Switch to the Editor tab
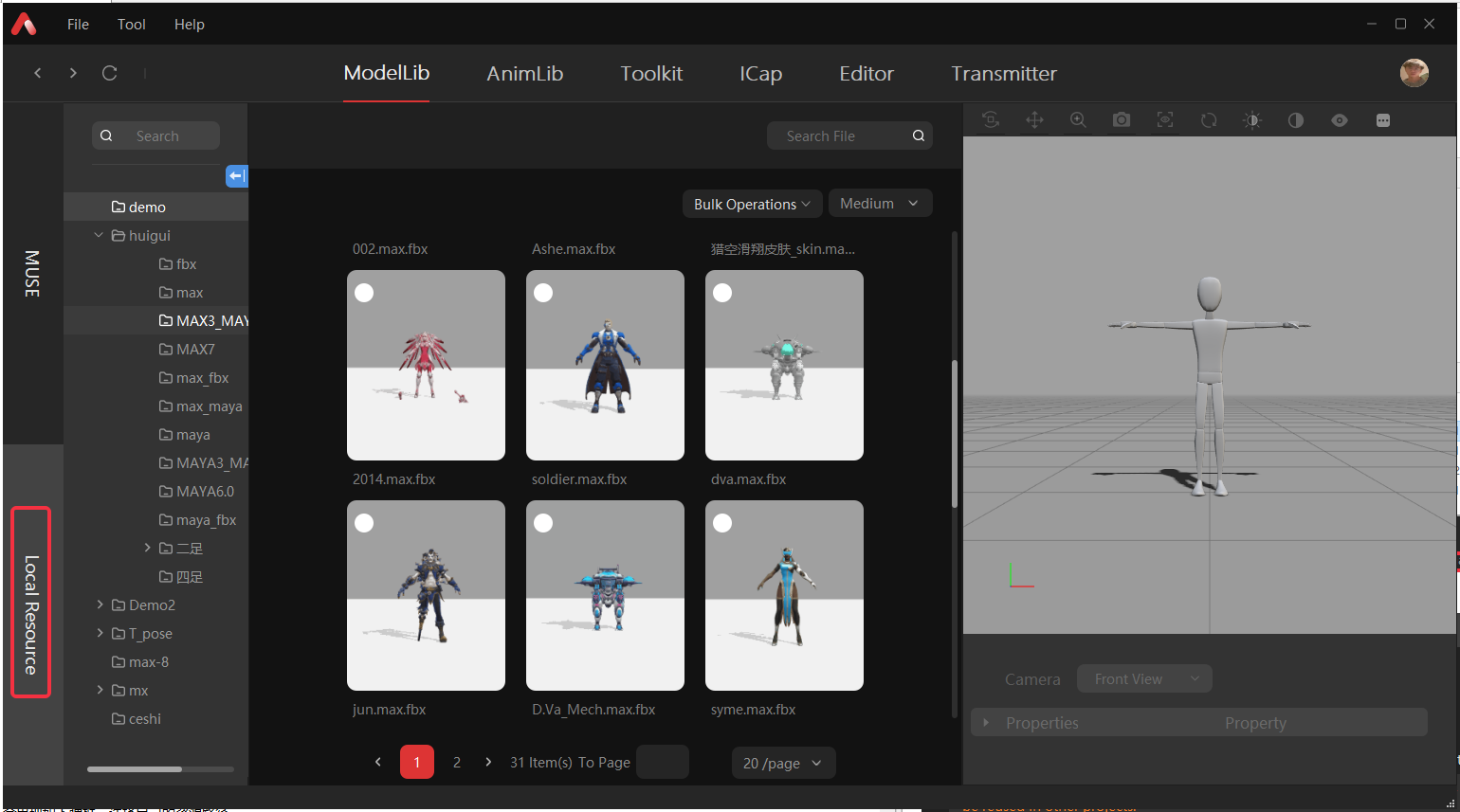The height and width of the screenshot is (812, 1460). tap(867, 73)
